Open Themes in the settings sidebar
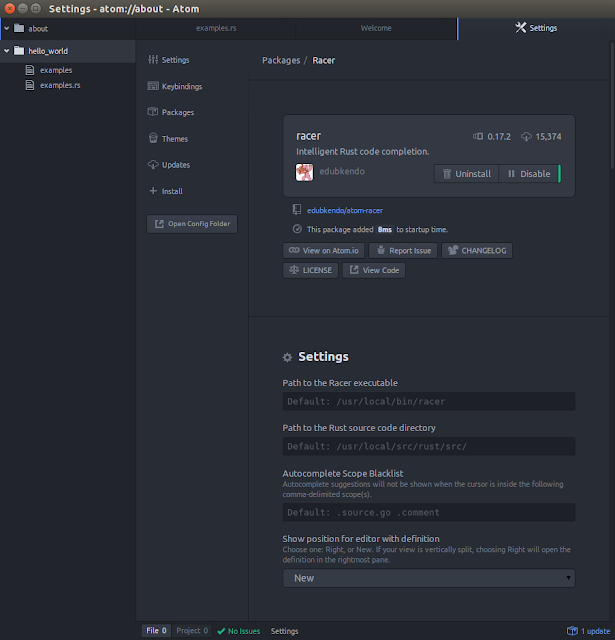 pos(168,139)
